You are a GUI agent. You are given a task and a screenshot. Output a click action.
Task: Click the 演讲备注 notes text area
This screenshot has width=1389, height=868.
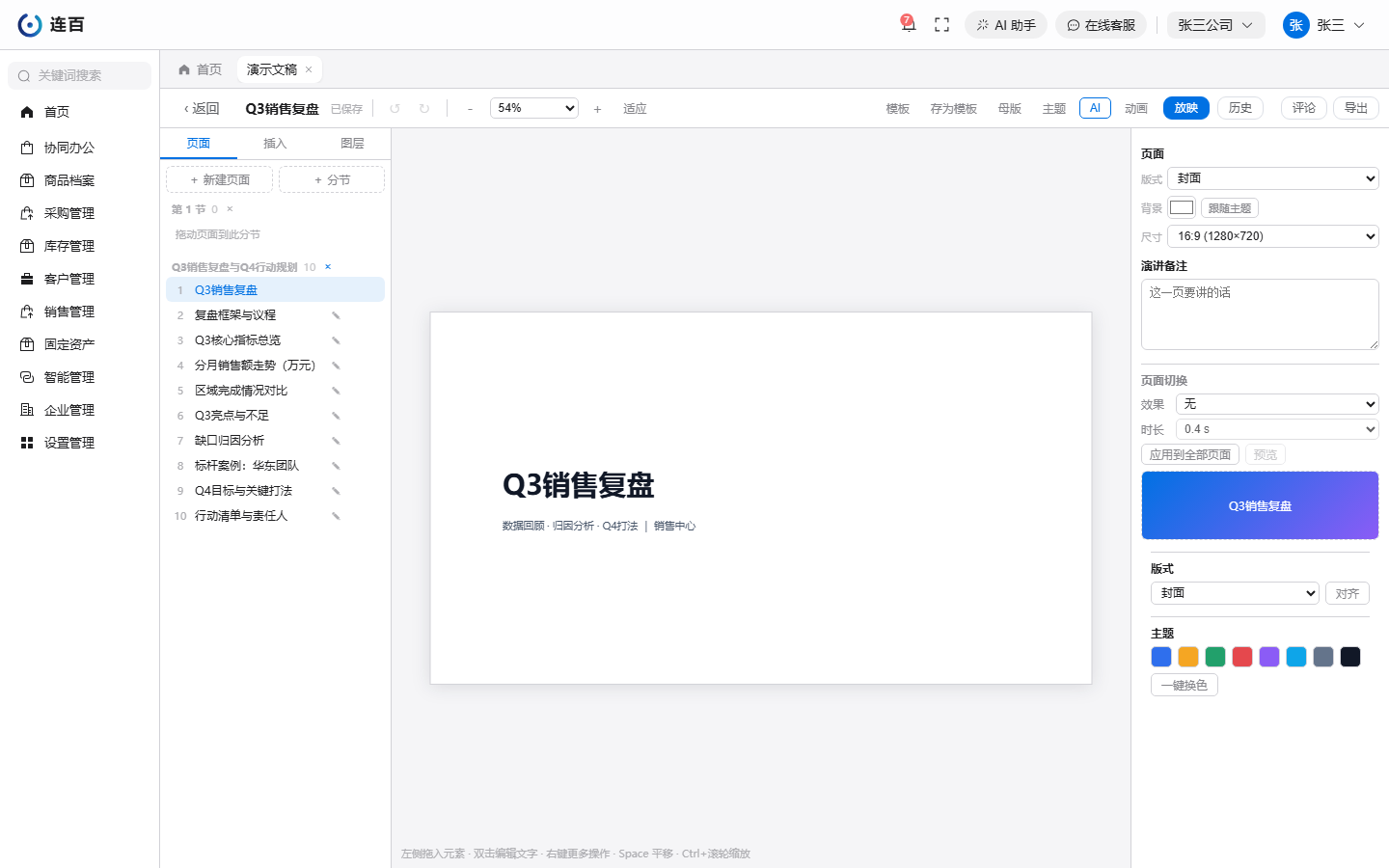click(1260, 314)
